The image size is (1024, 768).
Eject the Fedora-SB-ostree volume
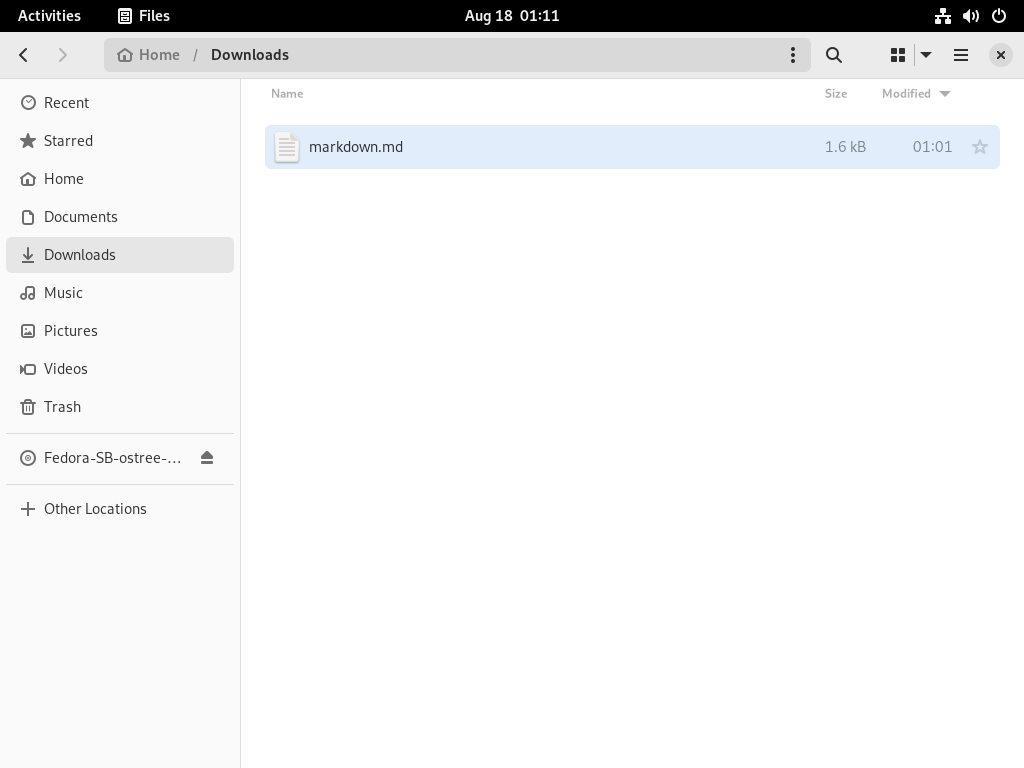[207, 458]
